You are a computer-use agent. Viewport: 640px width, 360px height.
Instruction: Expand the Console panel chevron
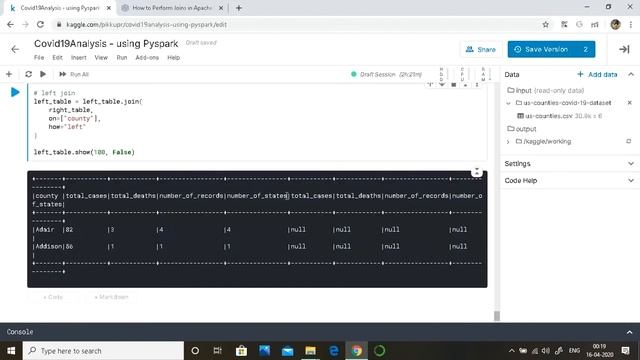(x=629, y=332)
